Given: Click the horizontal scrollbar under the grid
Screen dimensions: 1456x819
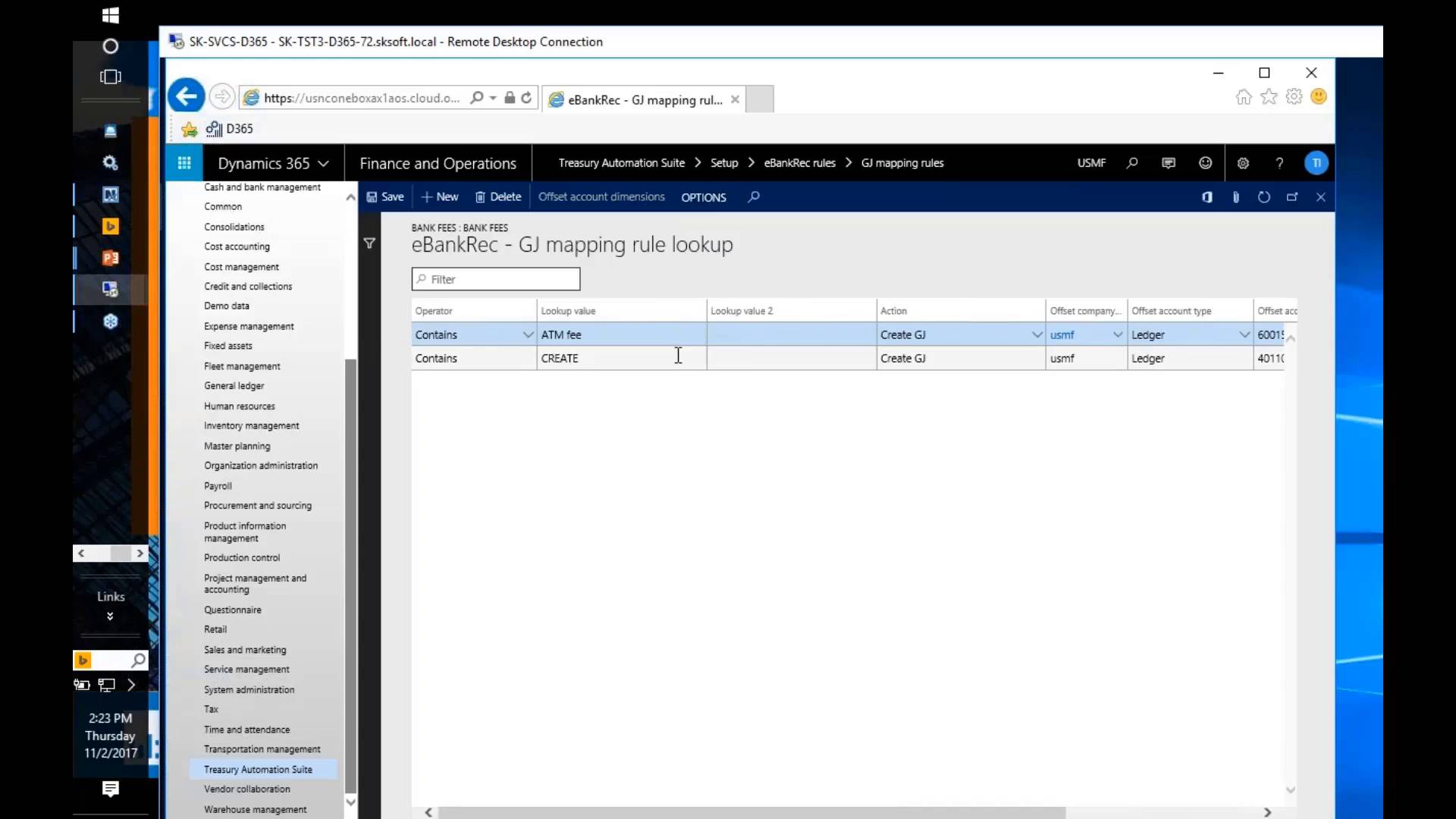Looking at the screenshot, I should [x=751, y=812].
